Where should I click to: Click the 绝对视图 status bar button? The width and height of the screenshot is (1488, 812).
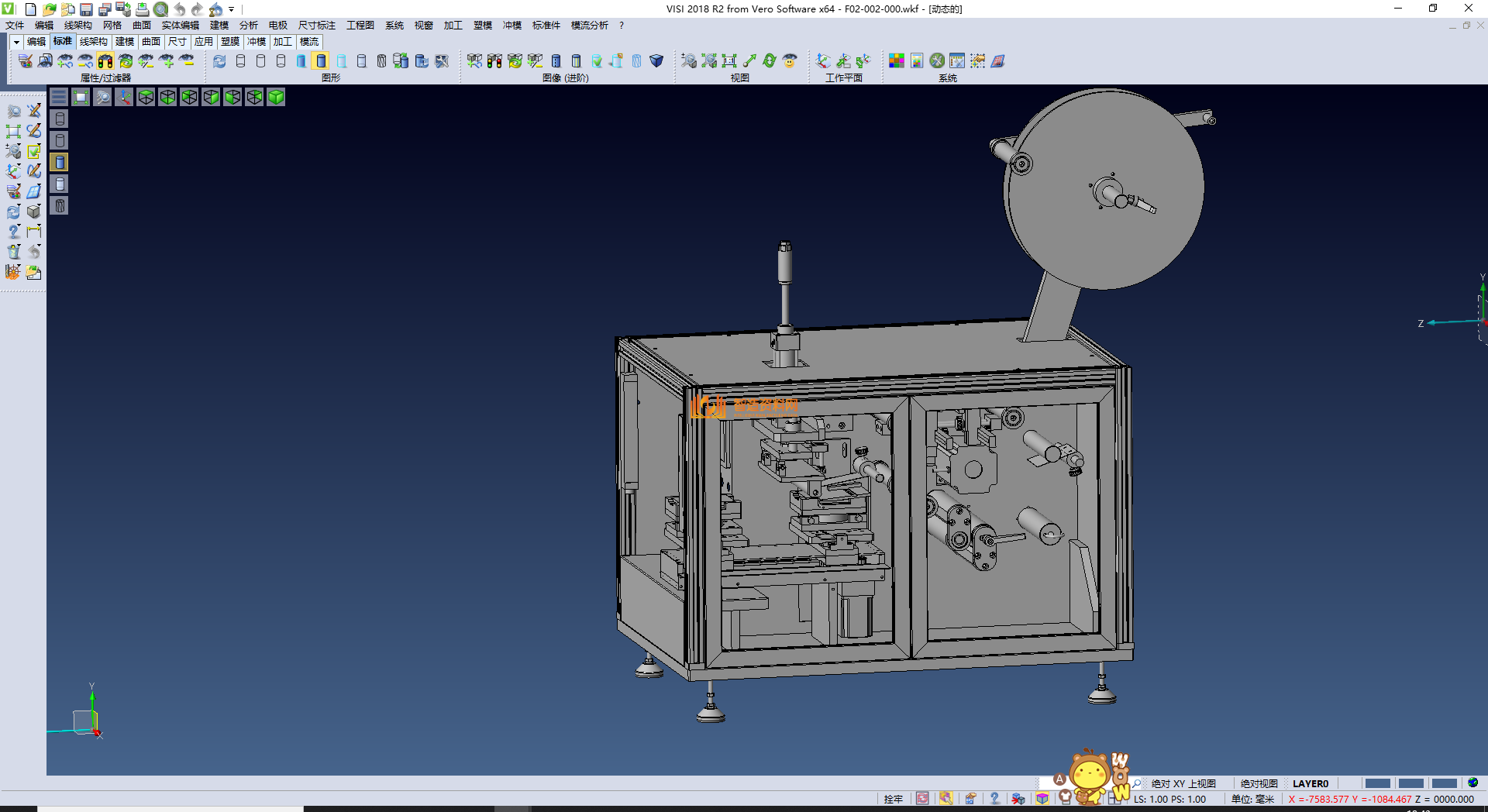coord(1259,783)
